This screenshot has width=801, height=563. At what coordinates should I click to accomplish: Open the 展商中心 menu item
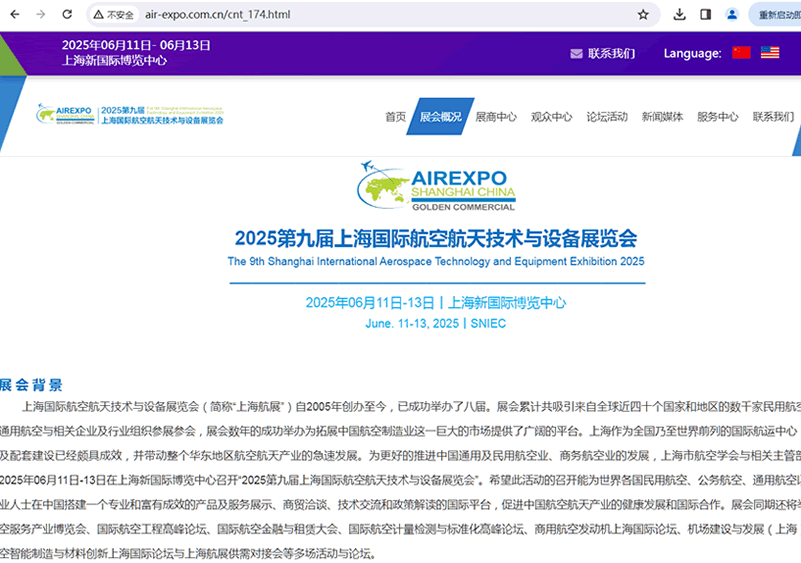(x=496, y=117)
